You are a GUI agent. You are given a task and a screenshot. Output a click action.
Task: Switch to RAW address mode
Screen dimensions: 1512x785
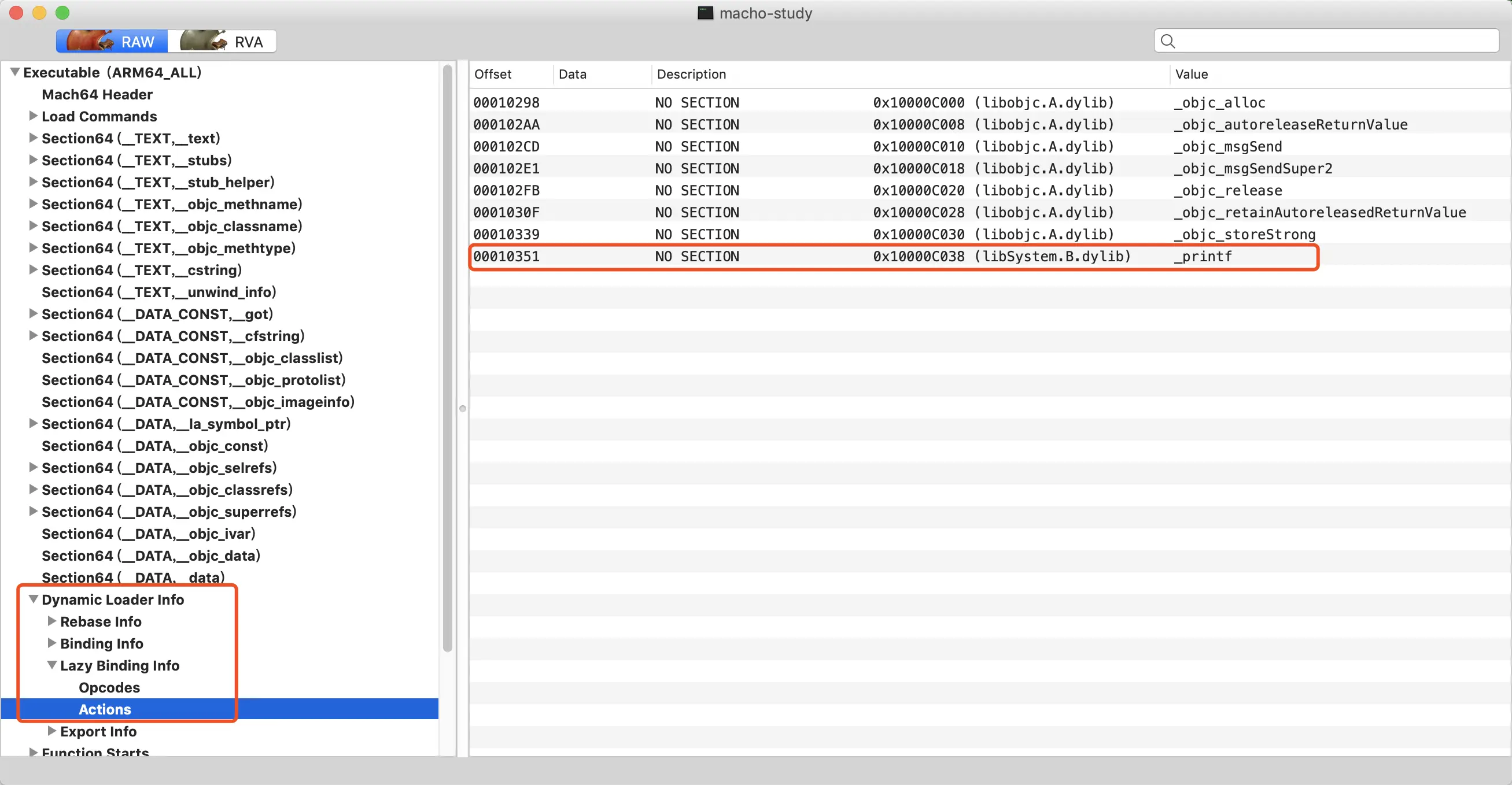pyautogui.click(x=112, y=42)
